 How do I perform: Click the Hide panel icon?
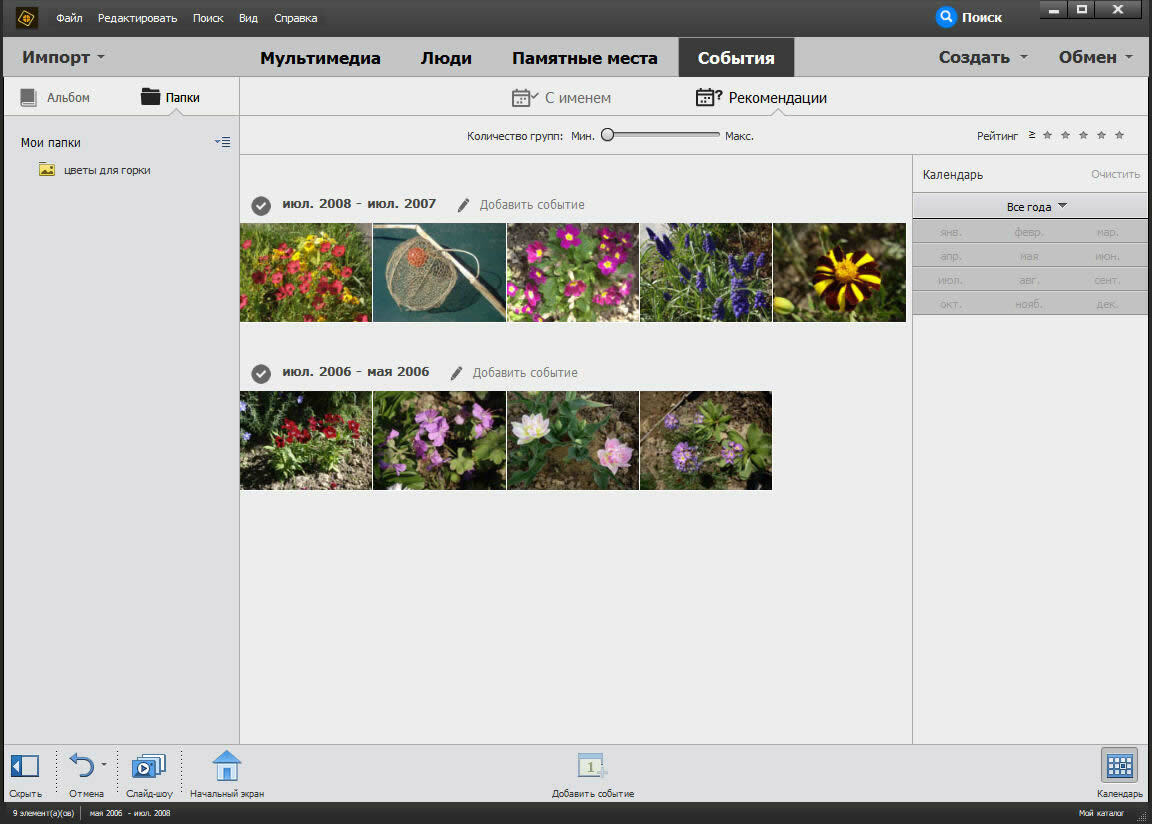click(24, 767)
